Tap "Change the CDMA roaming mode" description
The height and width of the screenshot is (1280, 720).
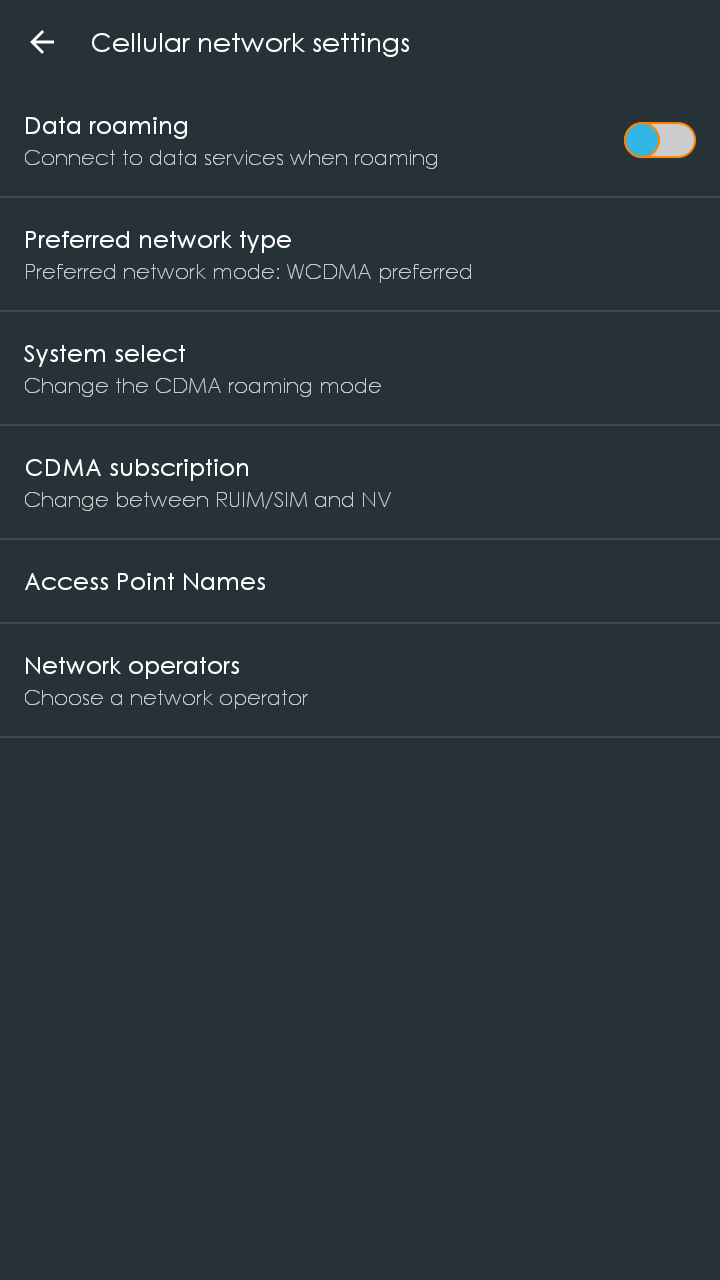pos(203,386)
